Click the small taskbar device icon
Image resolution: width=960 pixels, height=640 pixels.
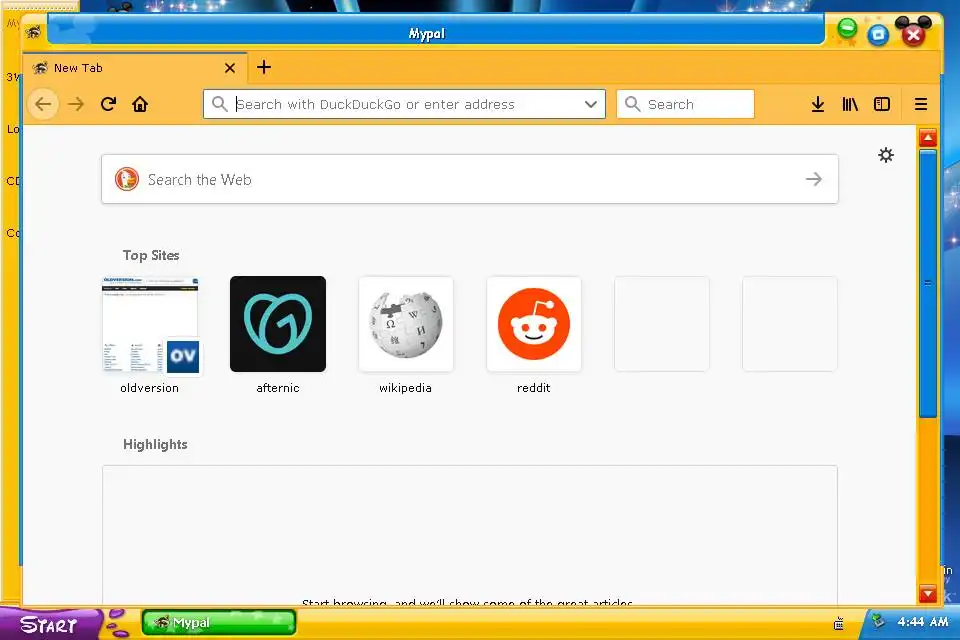(839, 623)
